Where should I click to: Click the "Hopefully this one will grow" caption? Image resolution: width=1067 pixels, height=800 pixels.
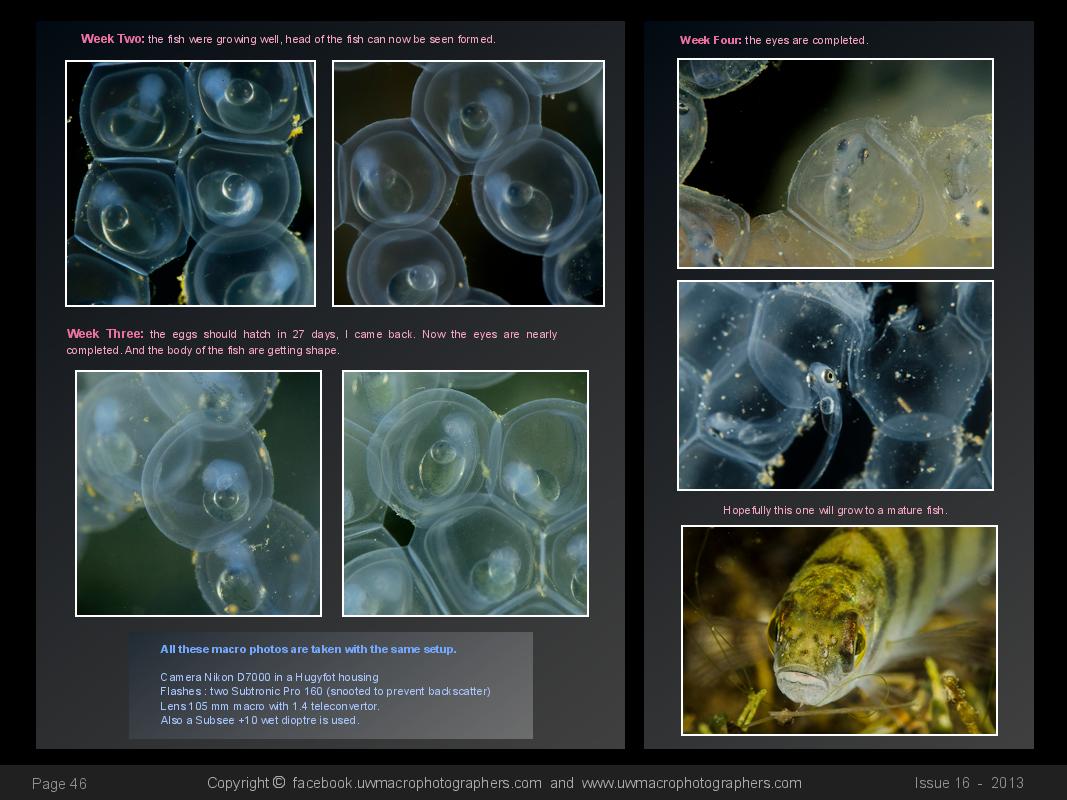(834, 510)
